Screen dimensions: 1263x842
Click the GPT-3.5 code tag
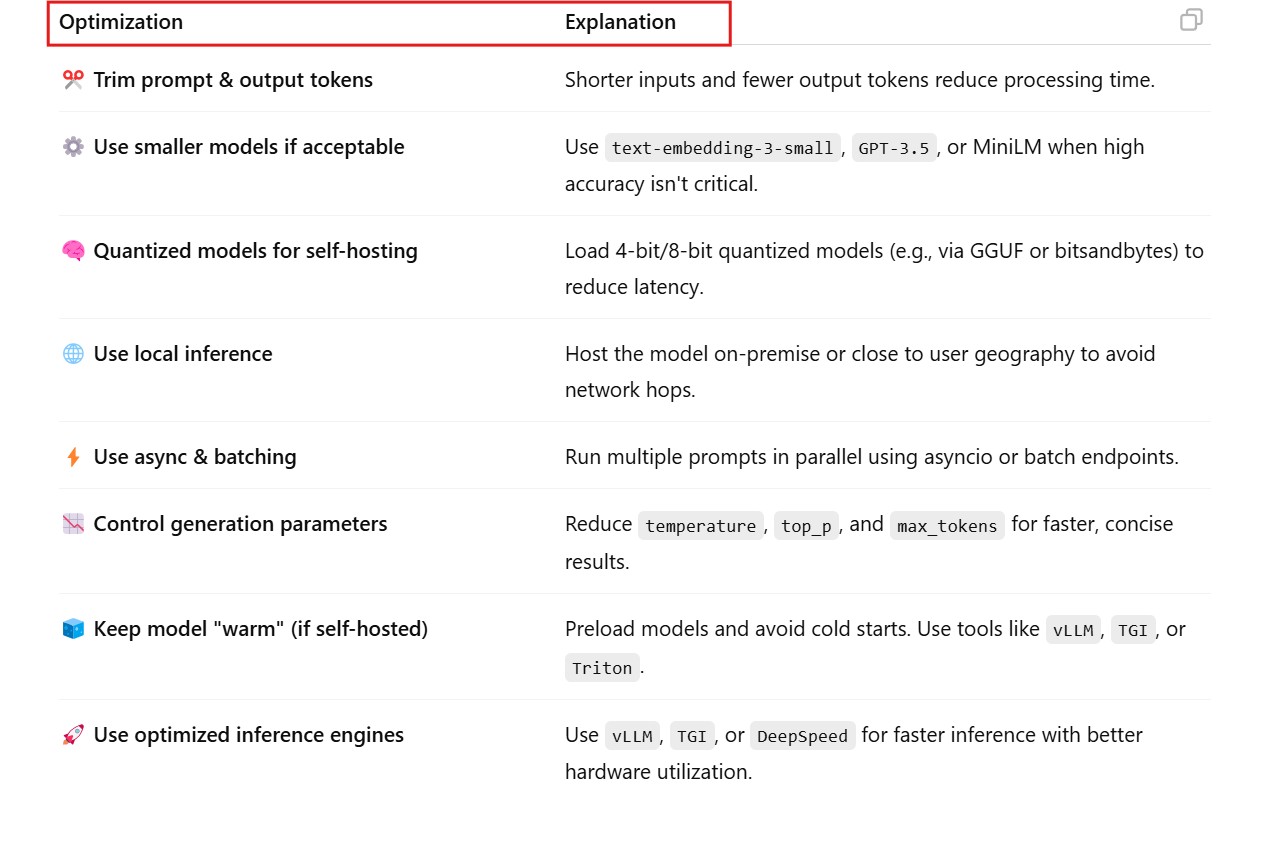pyautogui.click(x=894, y=148)
